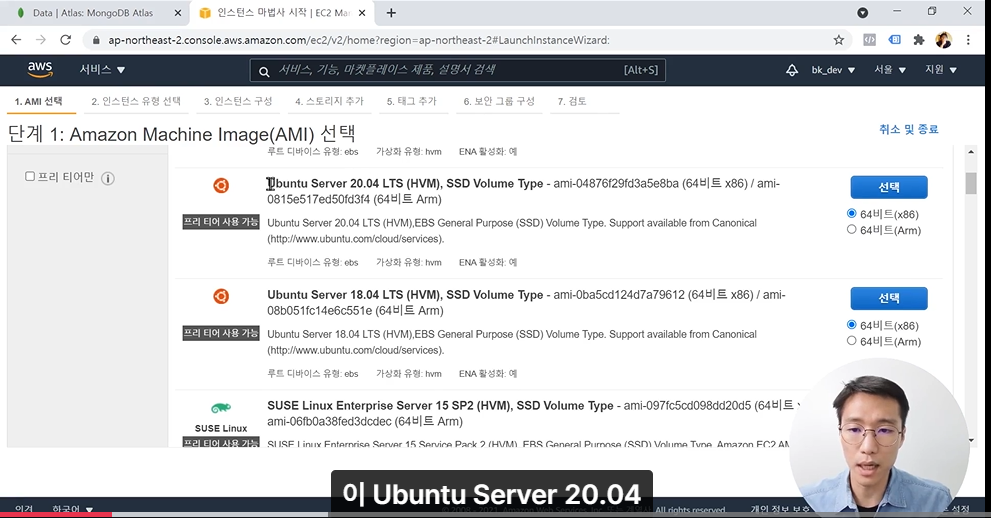This screenshot has width=991, height=518.
Task: Select 64-bit (Arm) for Ubuntu 18.04
Action: coord(851,340)
